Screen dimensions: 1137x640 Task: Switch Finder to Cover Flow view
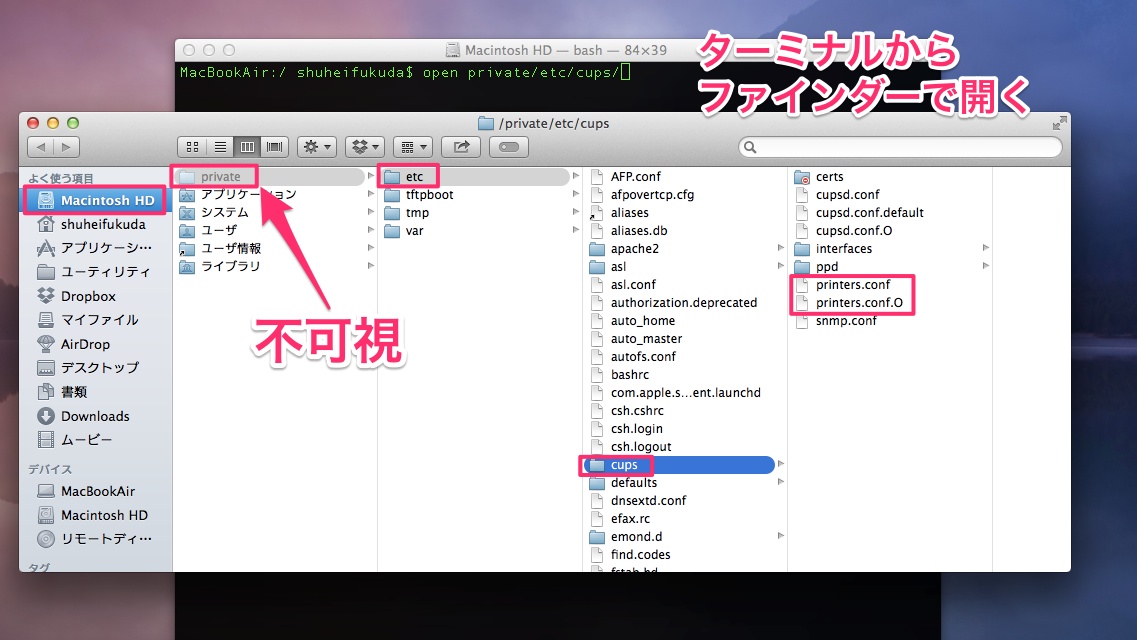275,147
